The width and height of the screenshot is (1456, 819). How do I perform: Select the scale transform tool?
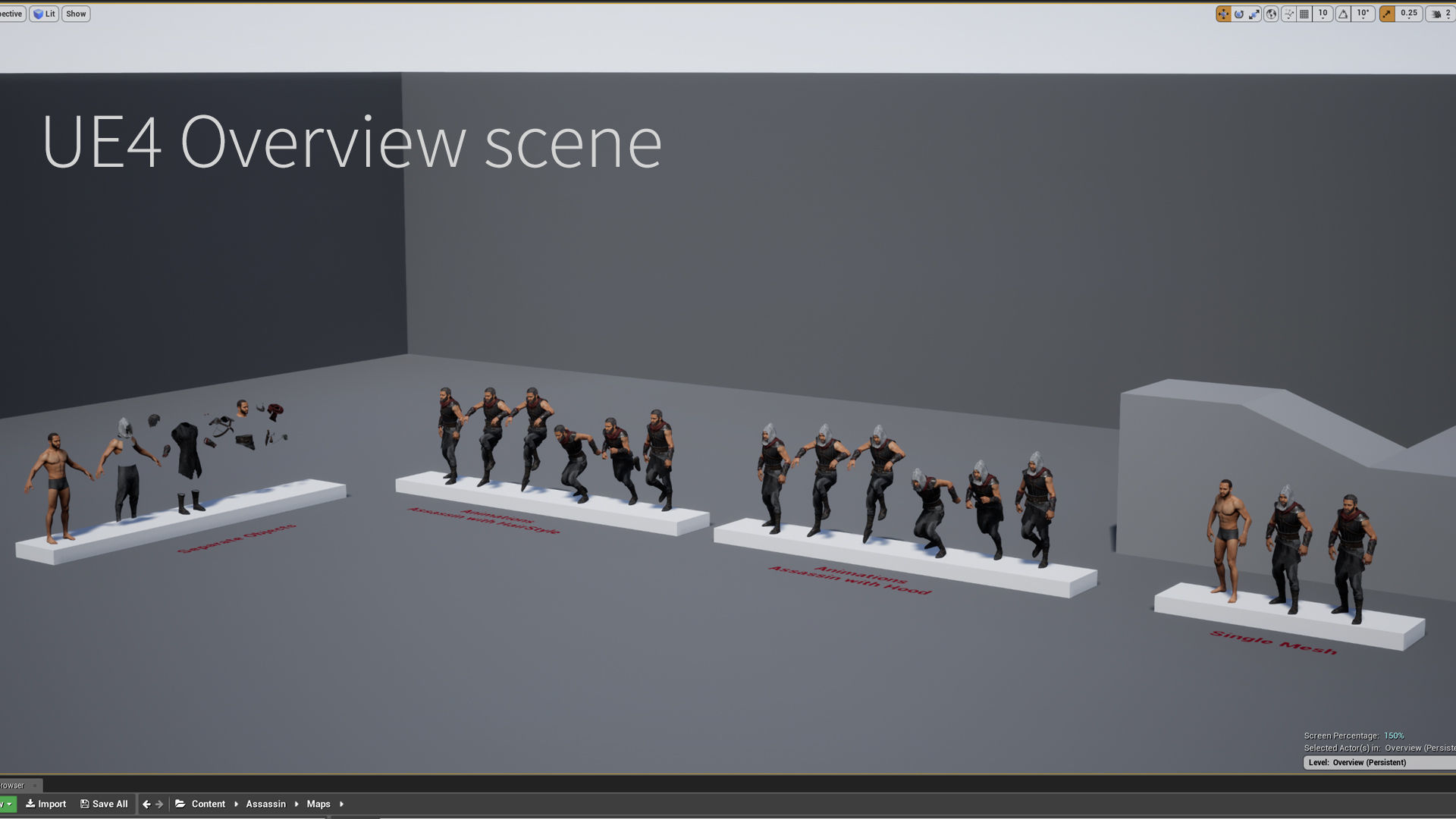pos(1254,14)
